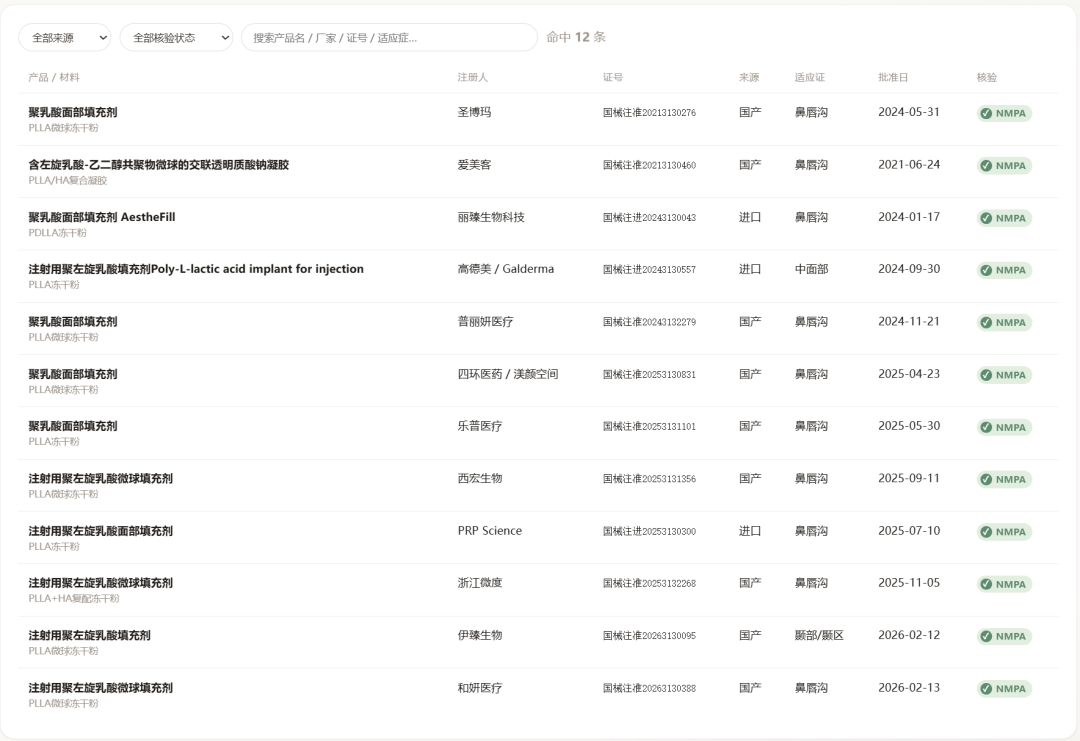This screenshot has width=1080, height=741.
Task: Click certificate number 国械注准20213130460
Action: 650,165
